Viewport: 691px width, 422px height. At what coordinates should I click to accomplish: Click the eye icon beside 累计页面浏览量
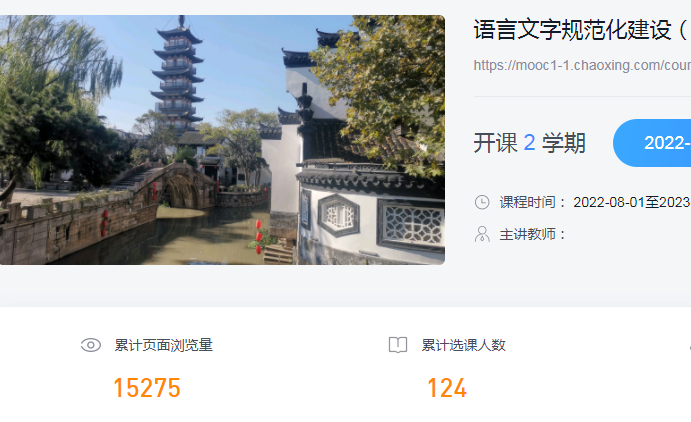point(91,345)
